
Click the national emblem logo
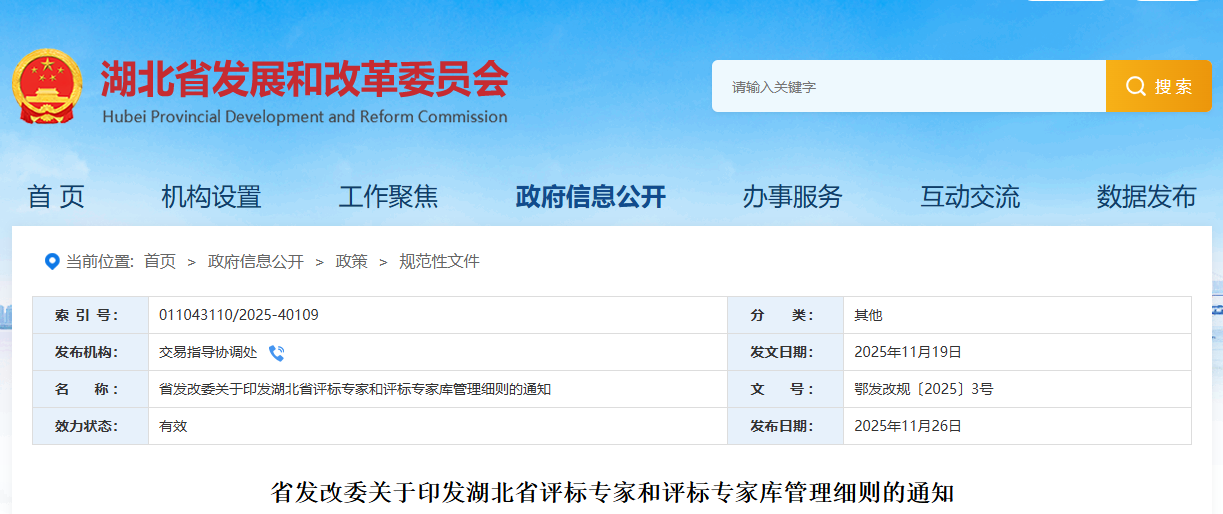49,87
